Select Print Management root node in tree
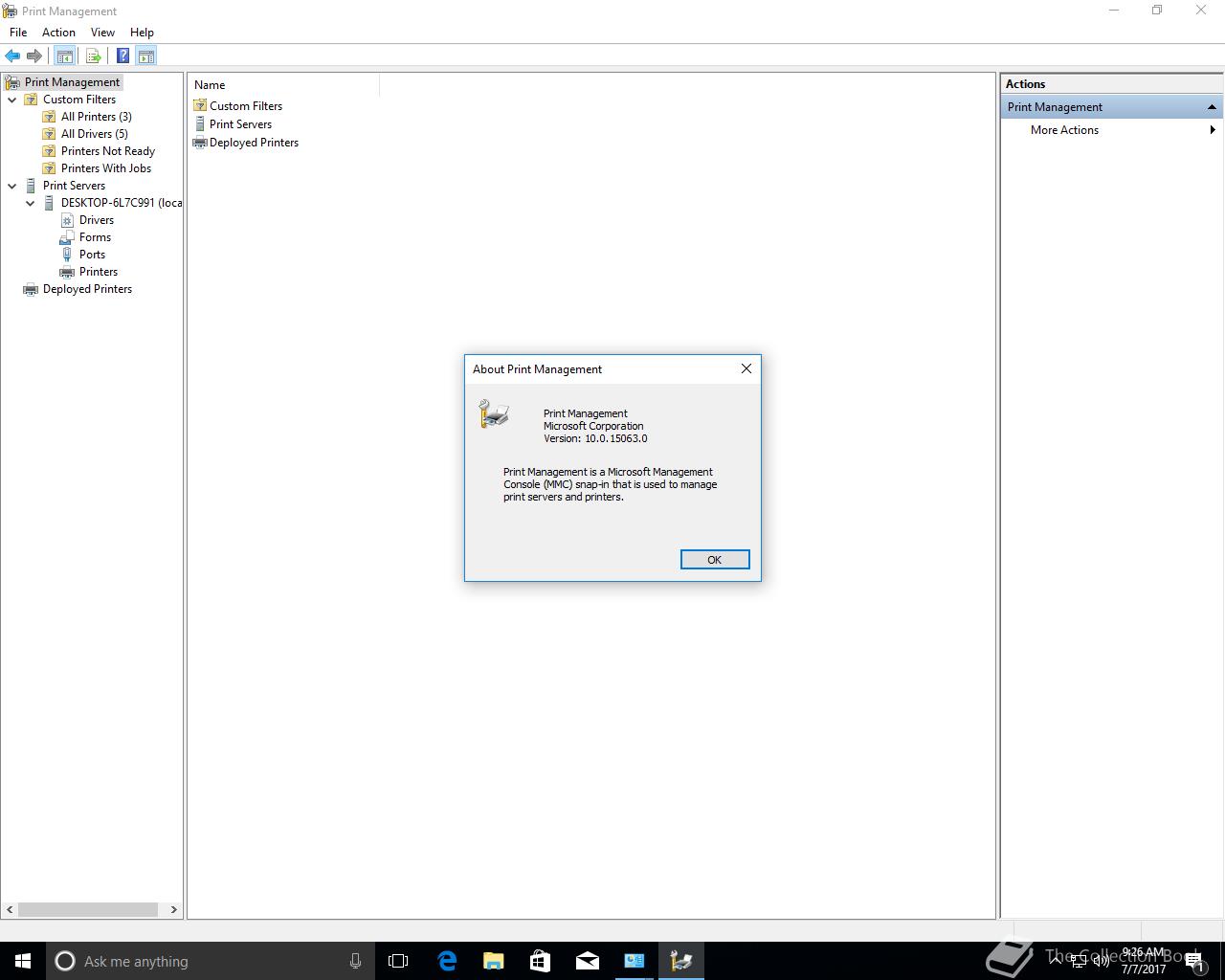 pos(72,82)
